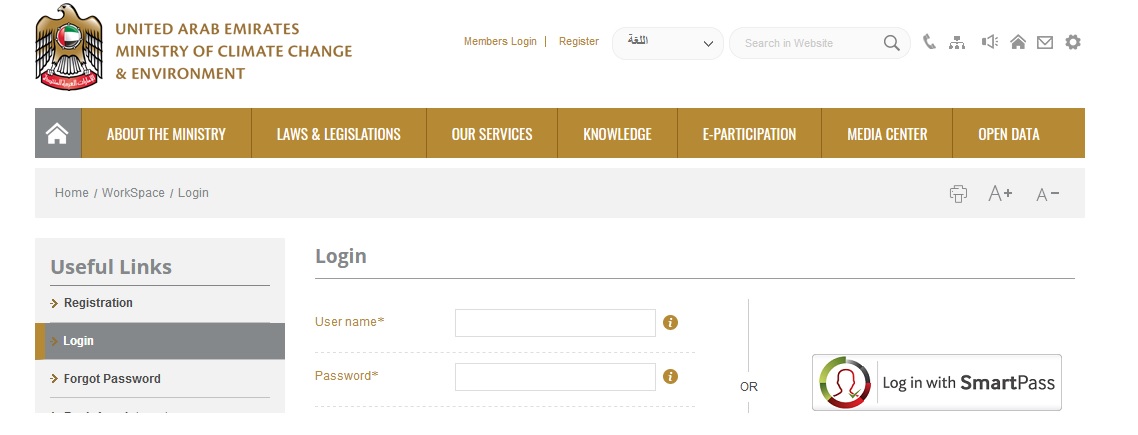
Task: Click the User name input field
Action: pyautogui.click(x=555, y=323)
